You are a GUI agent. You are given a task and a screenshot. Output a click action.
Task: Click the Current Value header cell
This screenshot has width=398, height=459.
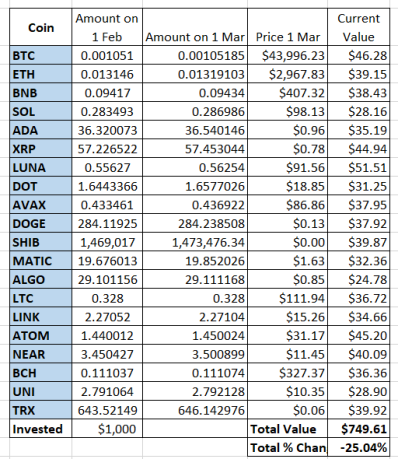359,27
